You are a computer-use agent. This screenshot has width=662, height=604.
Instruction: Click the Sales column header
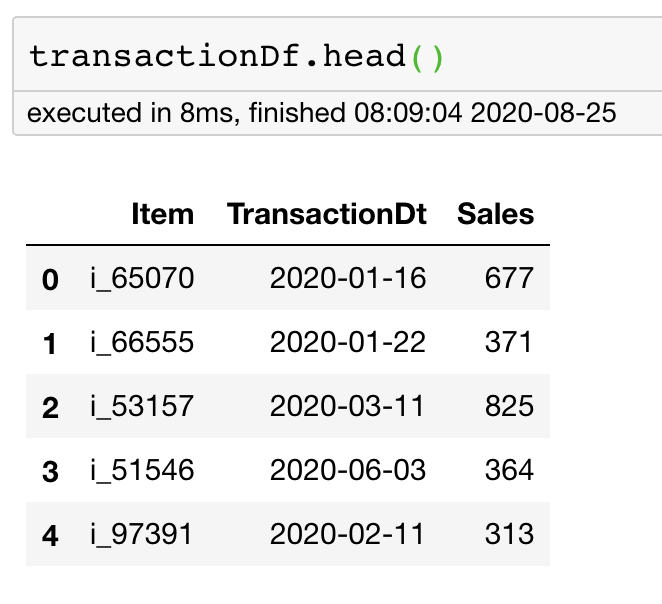coord(496,214)
